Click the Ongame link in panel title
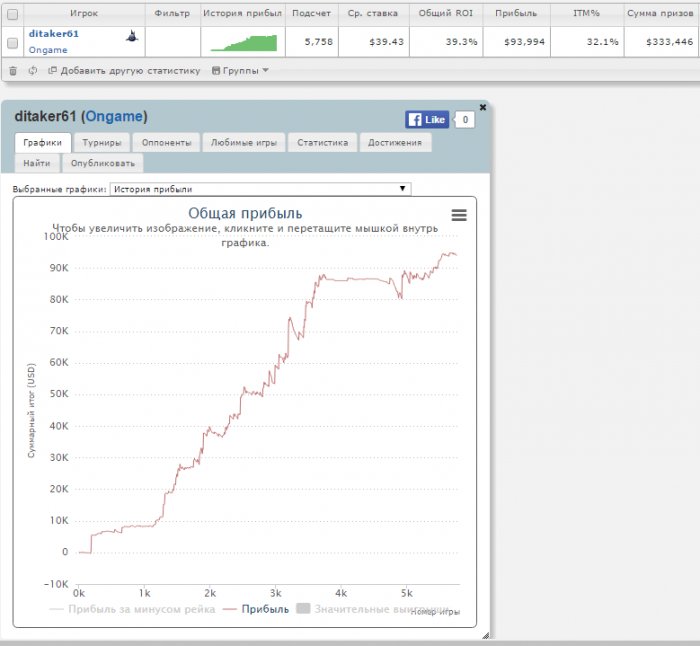This screenshot has width=700, height=646. point(114,117)
